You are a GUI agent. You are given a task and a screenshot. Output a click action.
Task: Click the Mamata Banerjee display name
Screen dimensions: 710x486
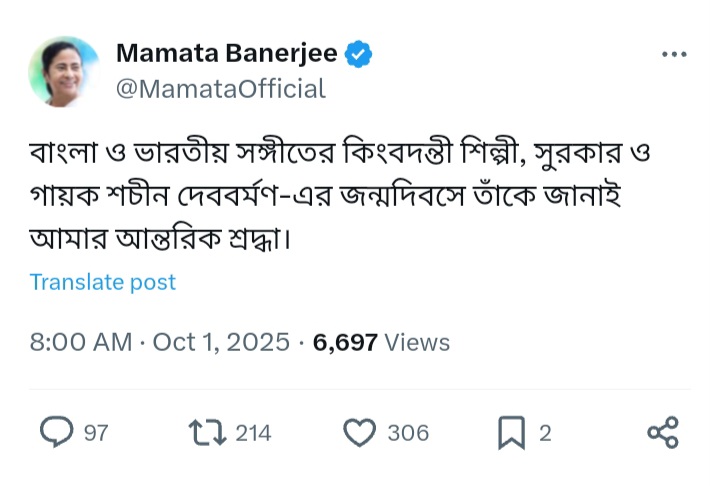(227, 53)
